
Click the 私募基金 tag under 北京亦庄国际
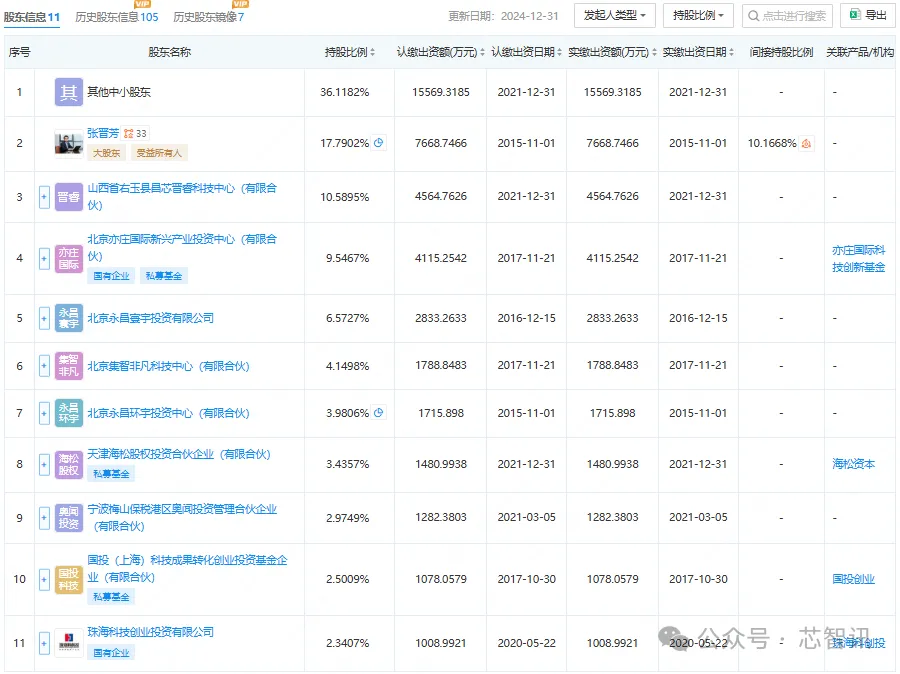coord(164,276)
